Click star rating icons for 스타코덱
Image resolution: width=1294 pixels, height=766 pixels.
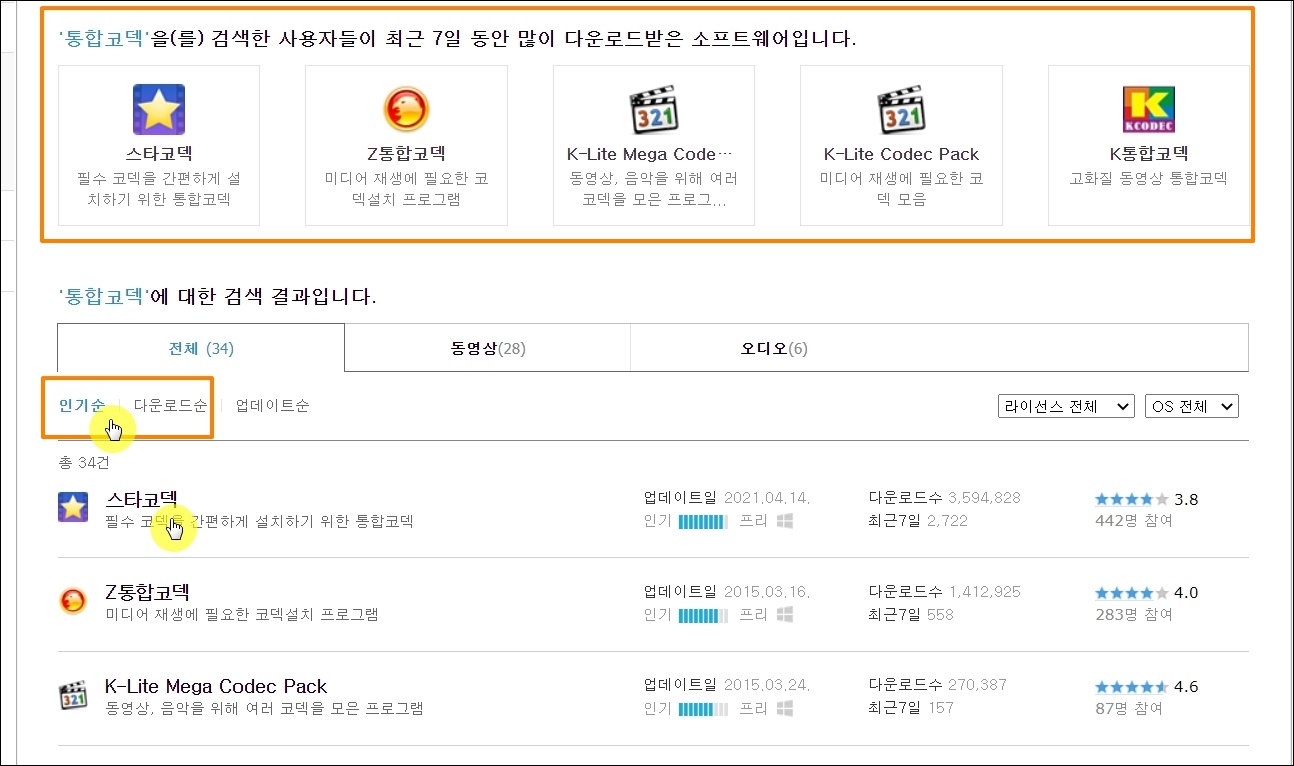point(1131,498)
